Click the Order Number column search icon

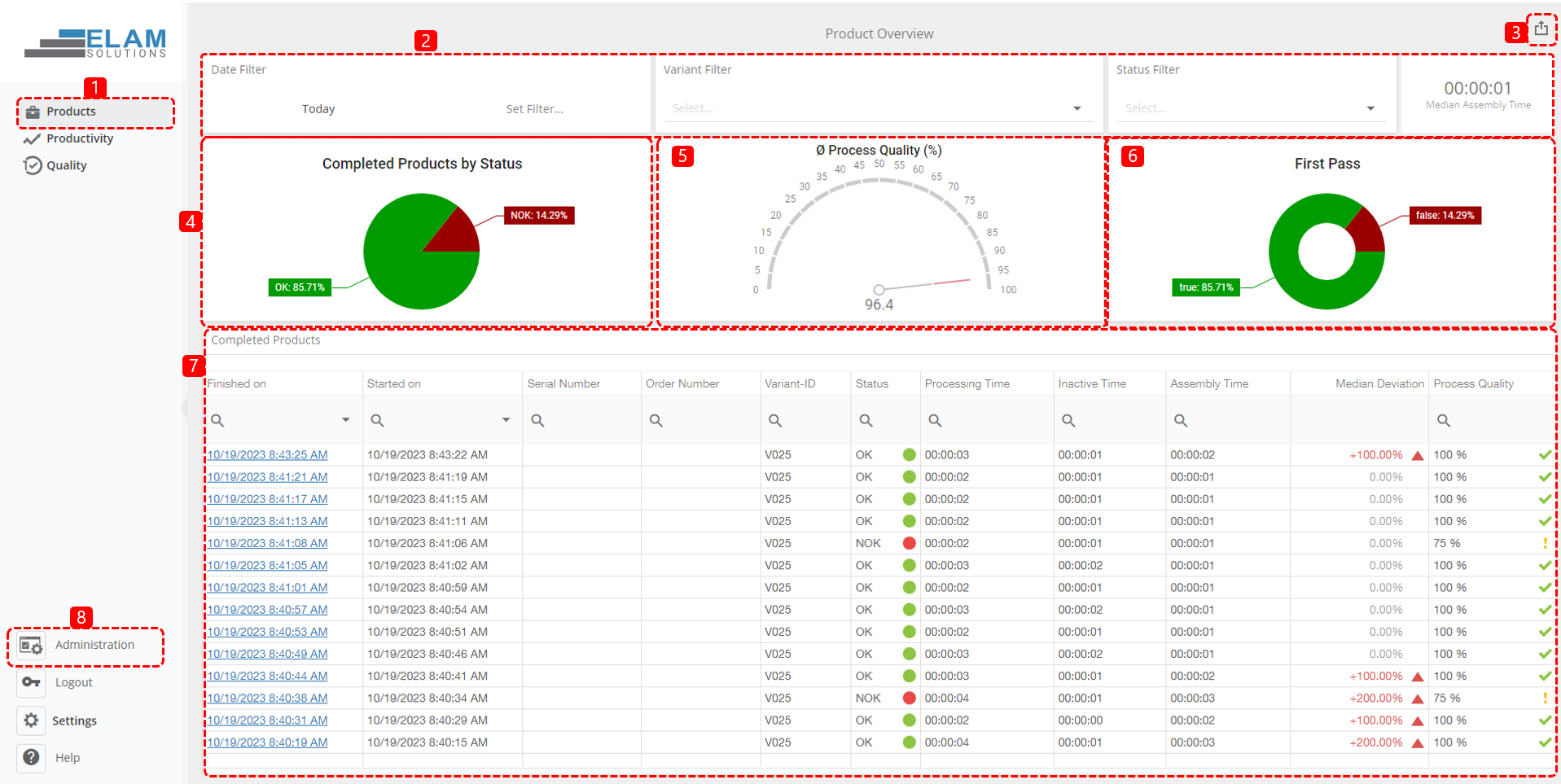click(x=657, y=420)
